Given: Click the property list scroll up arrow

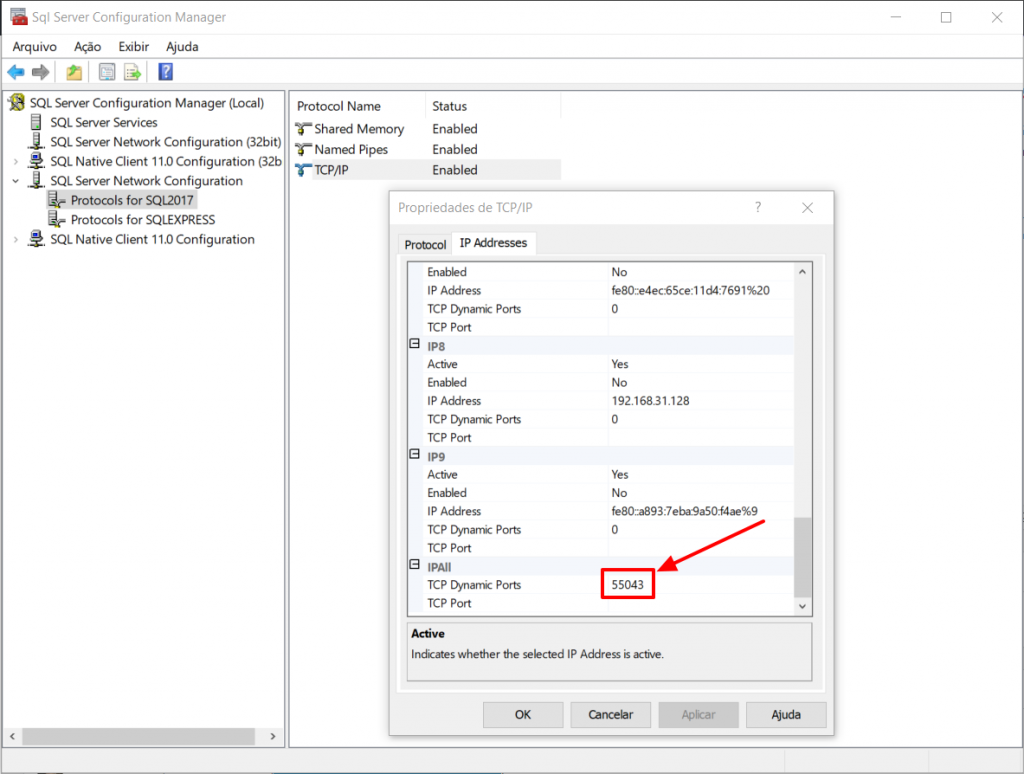Looking at the screenshot, I should (x=803, y=271).
